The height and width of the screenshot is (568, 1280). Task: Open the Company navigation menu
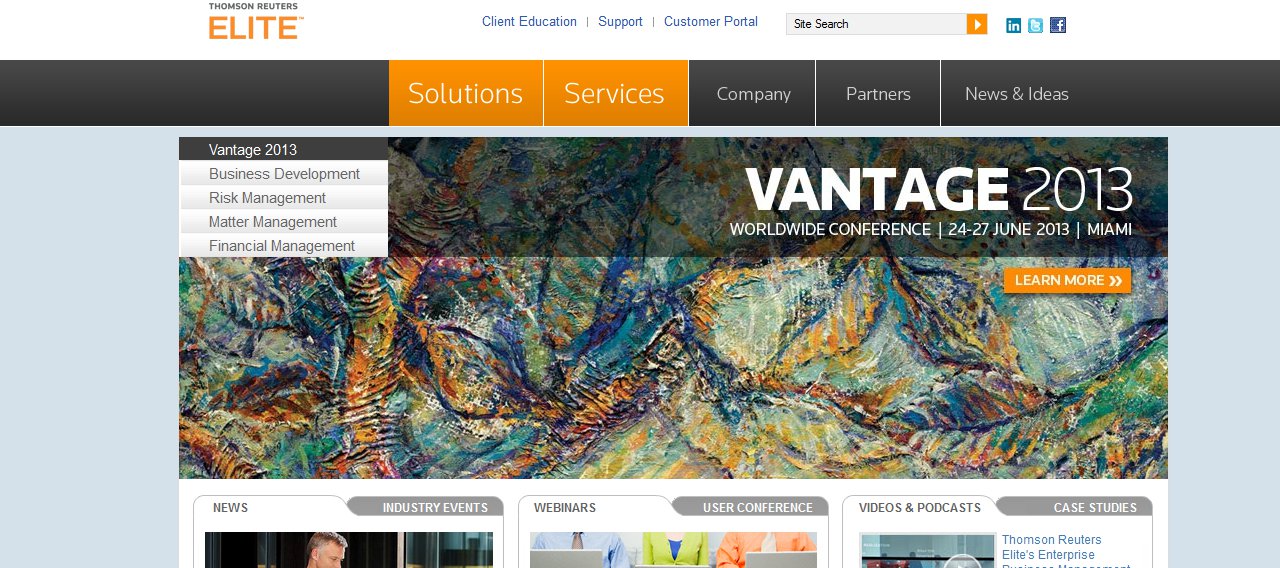[753, 93]
